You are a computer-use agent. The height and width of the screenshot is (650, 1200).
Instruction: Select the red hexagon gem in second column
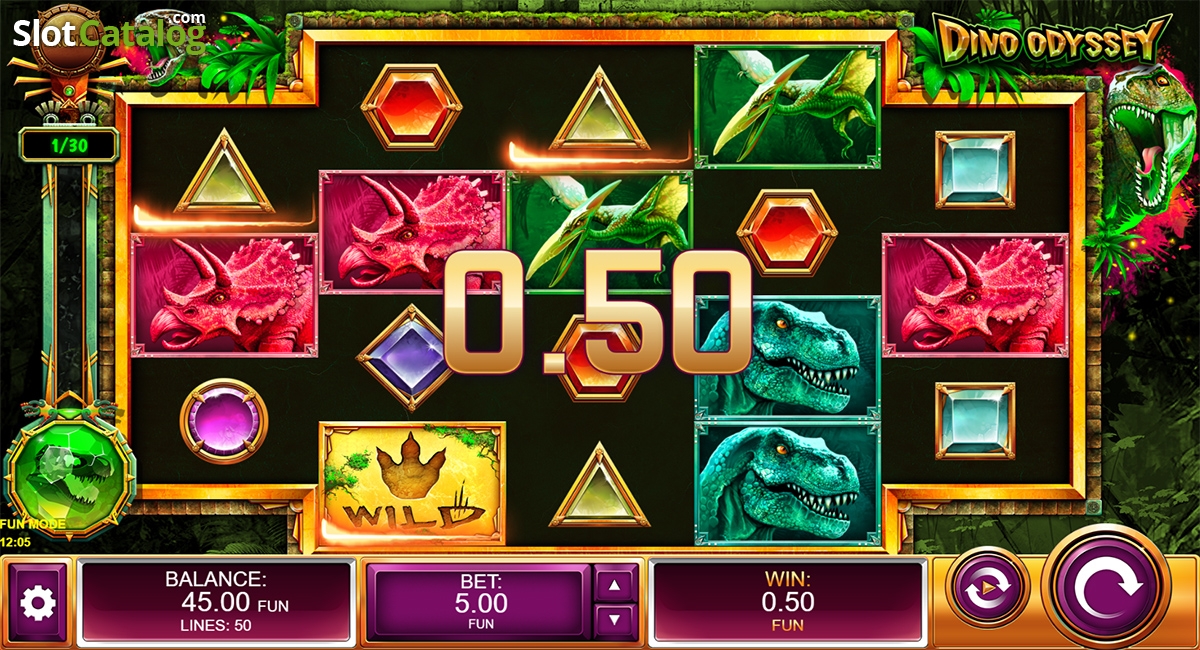411,107
